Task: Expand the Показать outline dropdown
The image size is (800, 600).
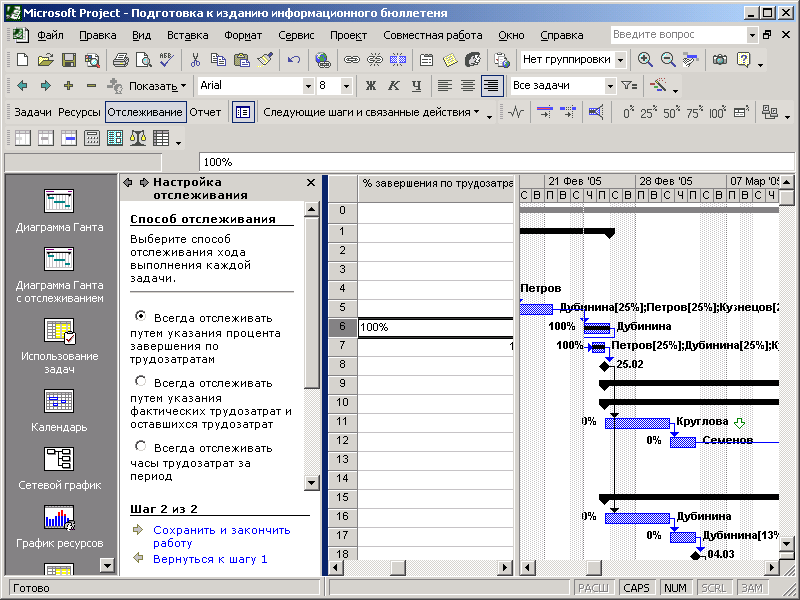Action: click(157, 86)
